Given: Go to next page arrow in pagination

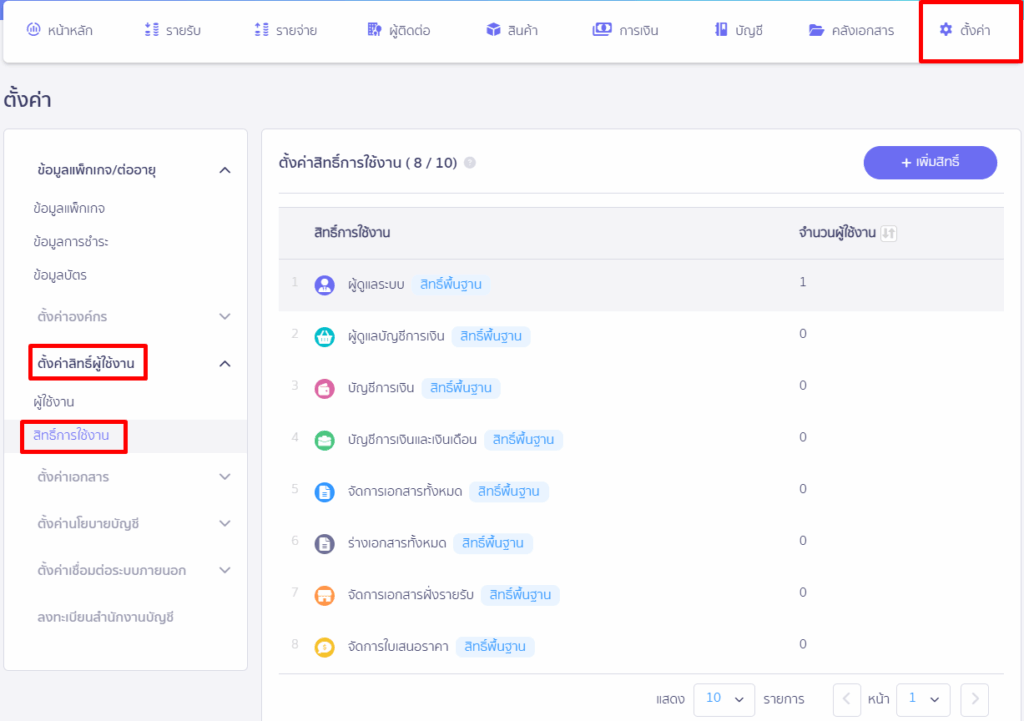Looking at the screenshot, I should click(975, 699).
